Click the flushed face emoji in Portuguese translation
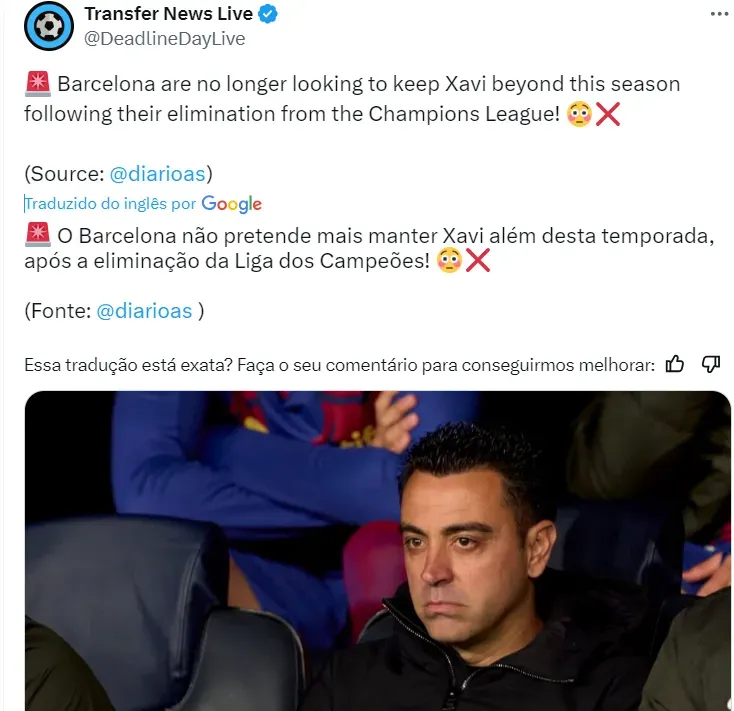The width and height of the screenshot is (734, 711). pos(449,261)
